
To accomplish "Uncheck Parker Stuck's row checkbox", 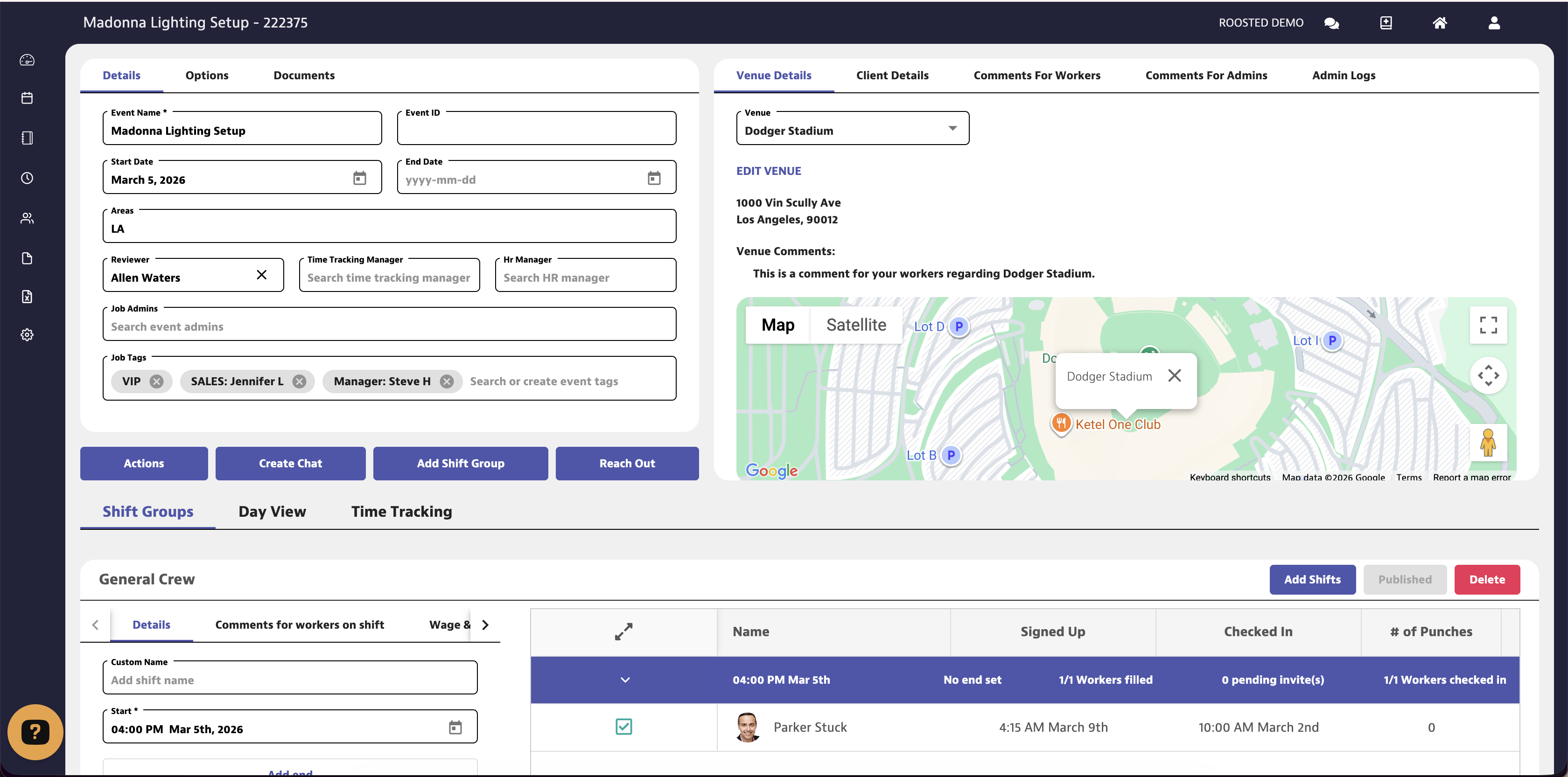I will click(623, 727).
